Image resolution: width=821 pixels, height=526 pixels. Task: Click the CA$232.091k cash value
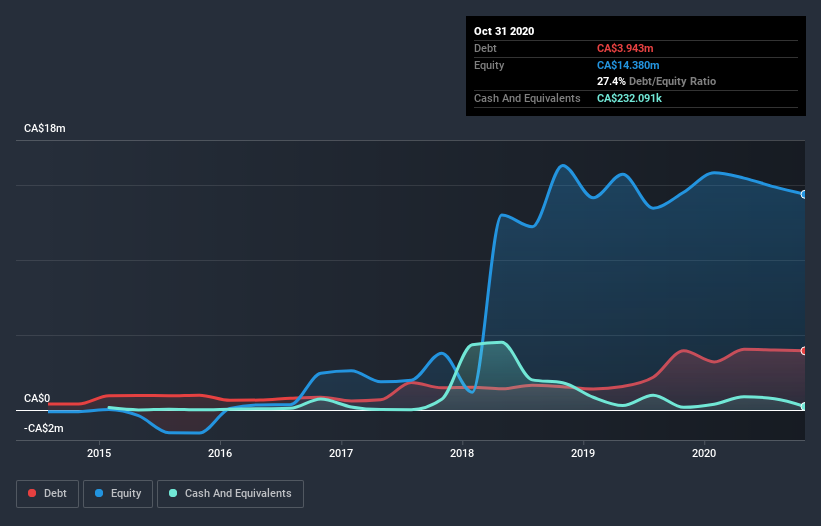pyautogui.click(x=629, y=98)
